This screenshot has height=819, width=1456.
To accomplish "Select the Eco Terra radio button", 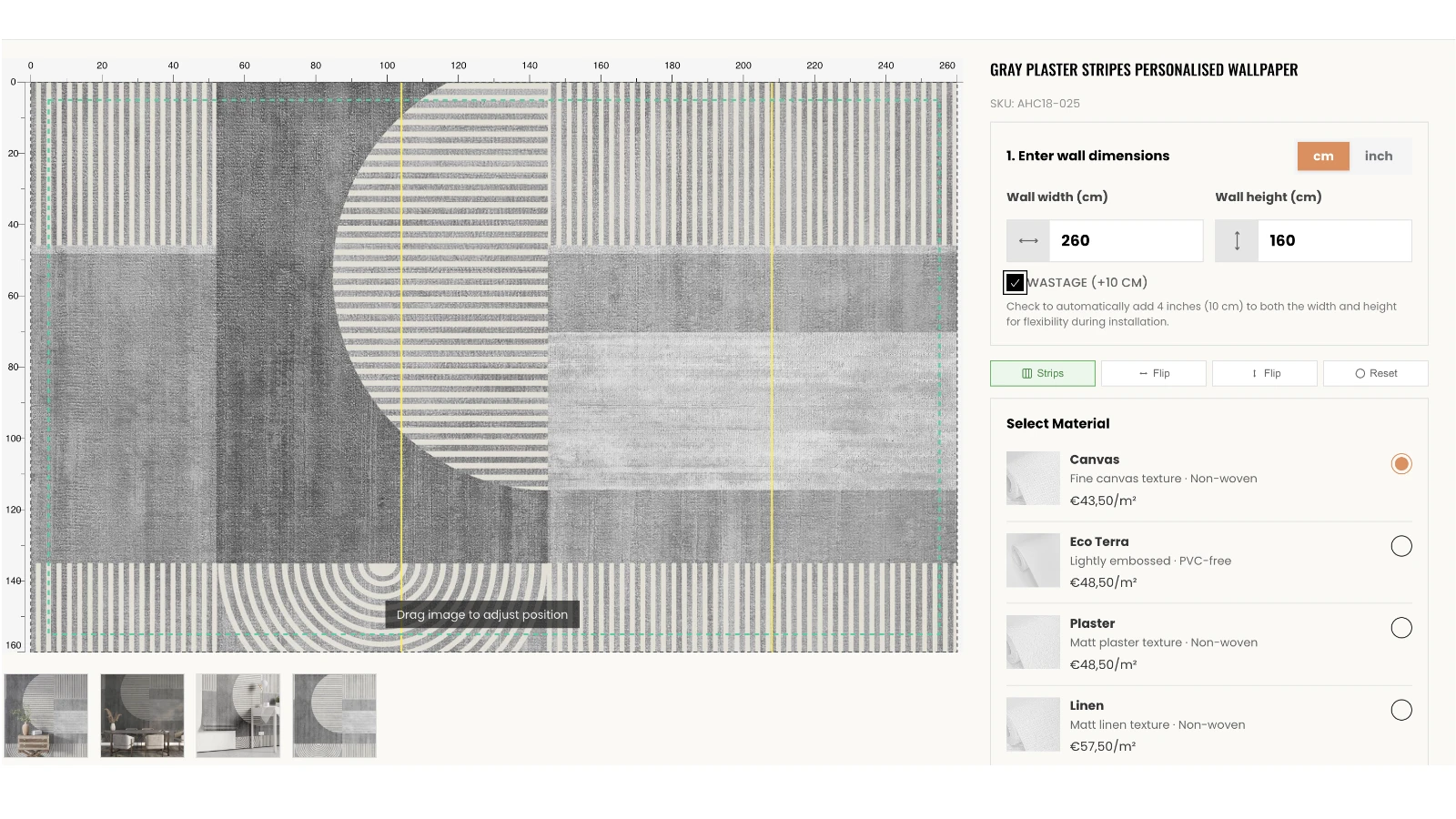I will pyautogui.click(x=1401, y=546).
